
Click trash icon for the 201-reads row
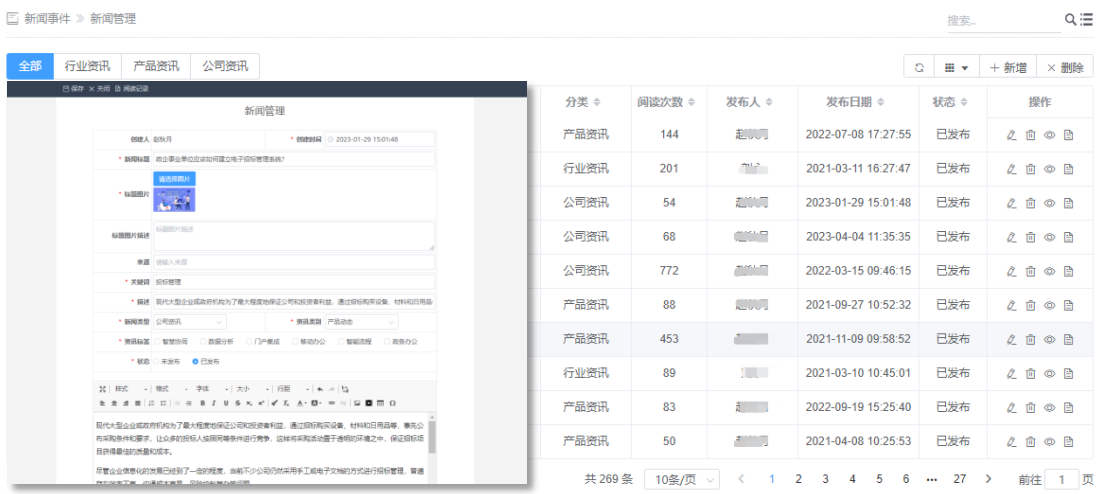pos(1030,169)
